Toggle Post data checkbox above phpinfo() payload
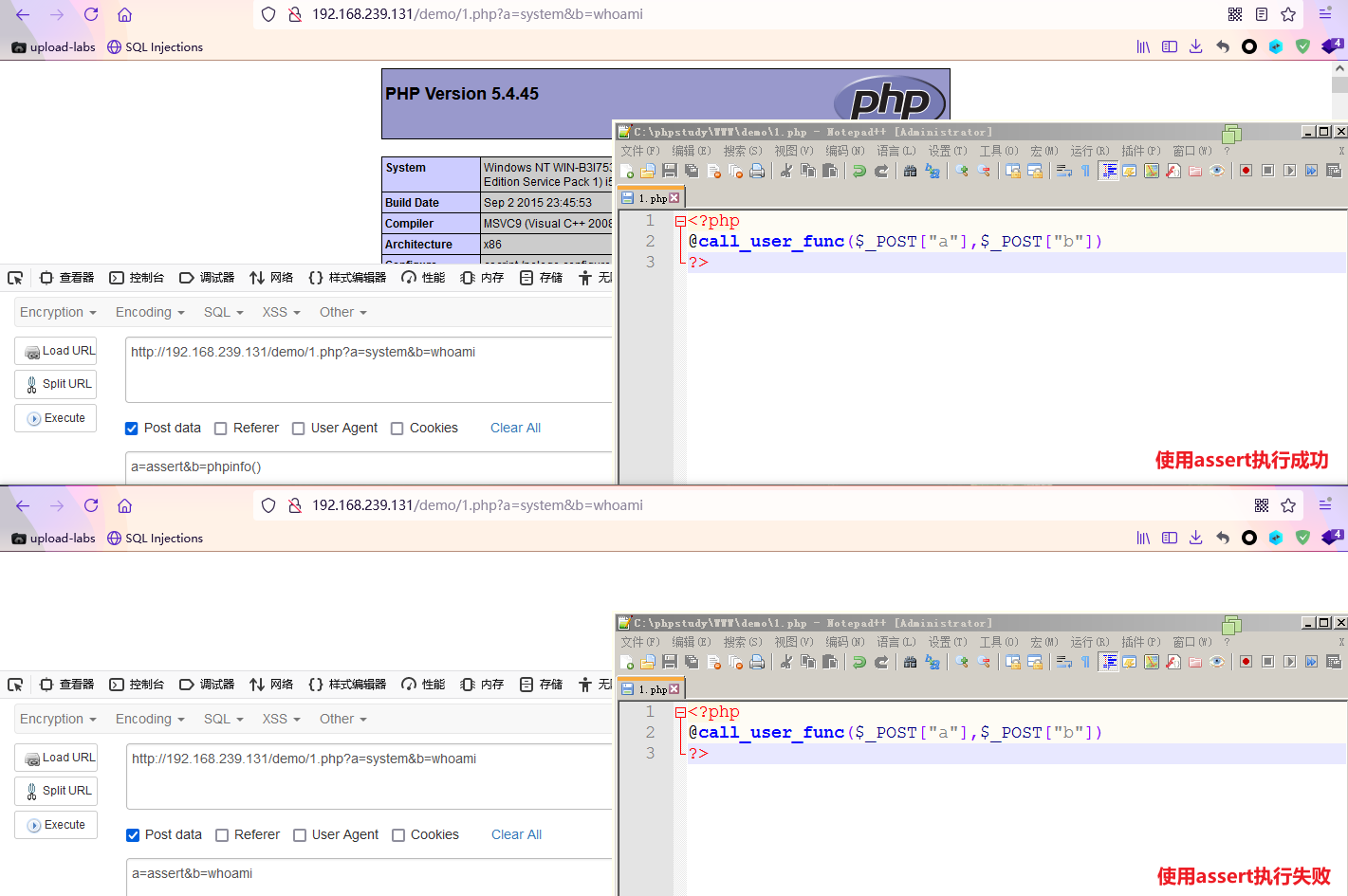 click(132, 429)
